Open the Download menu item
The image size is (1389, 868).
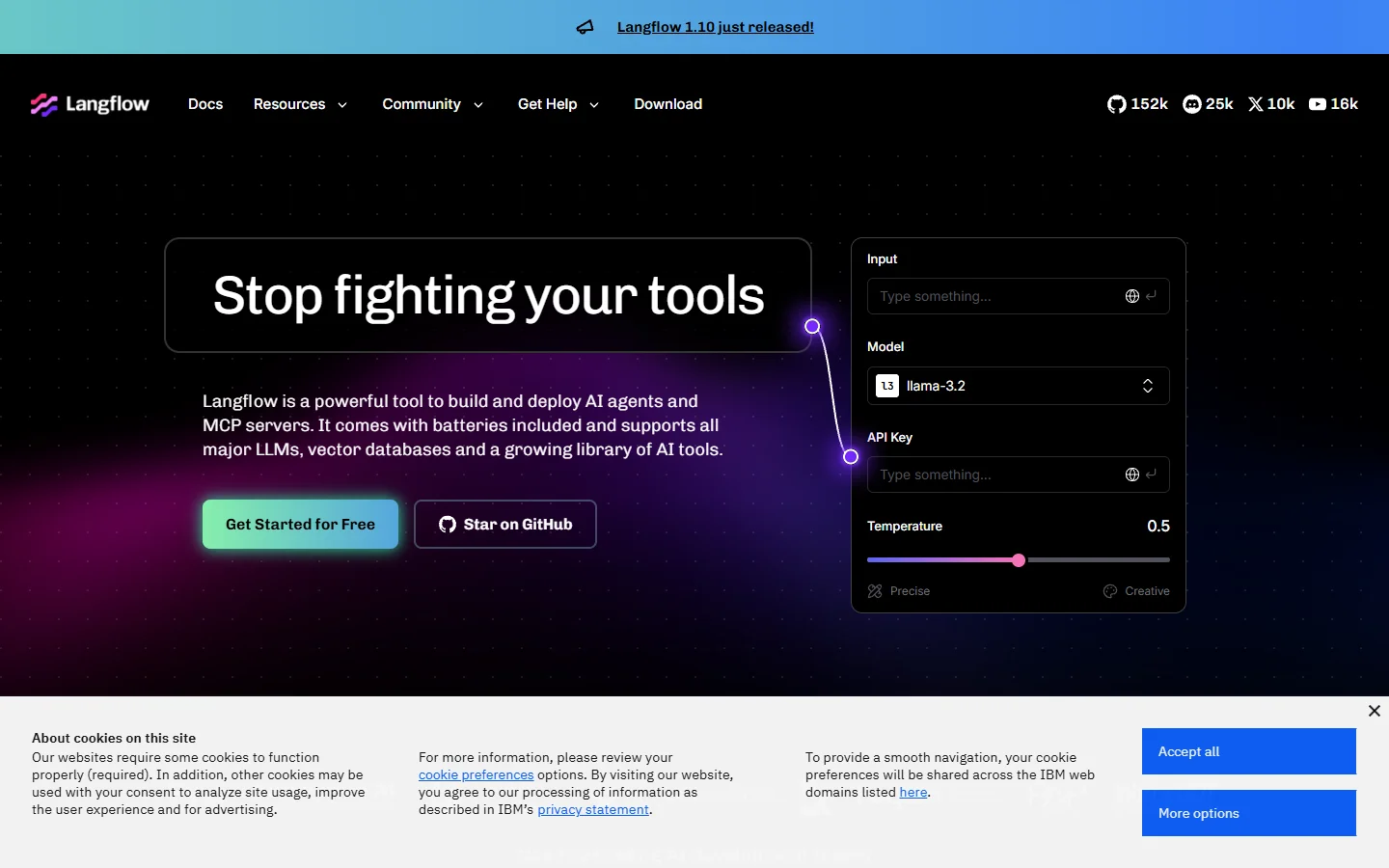[x=668, y=104]
